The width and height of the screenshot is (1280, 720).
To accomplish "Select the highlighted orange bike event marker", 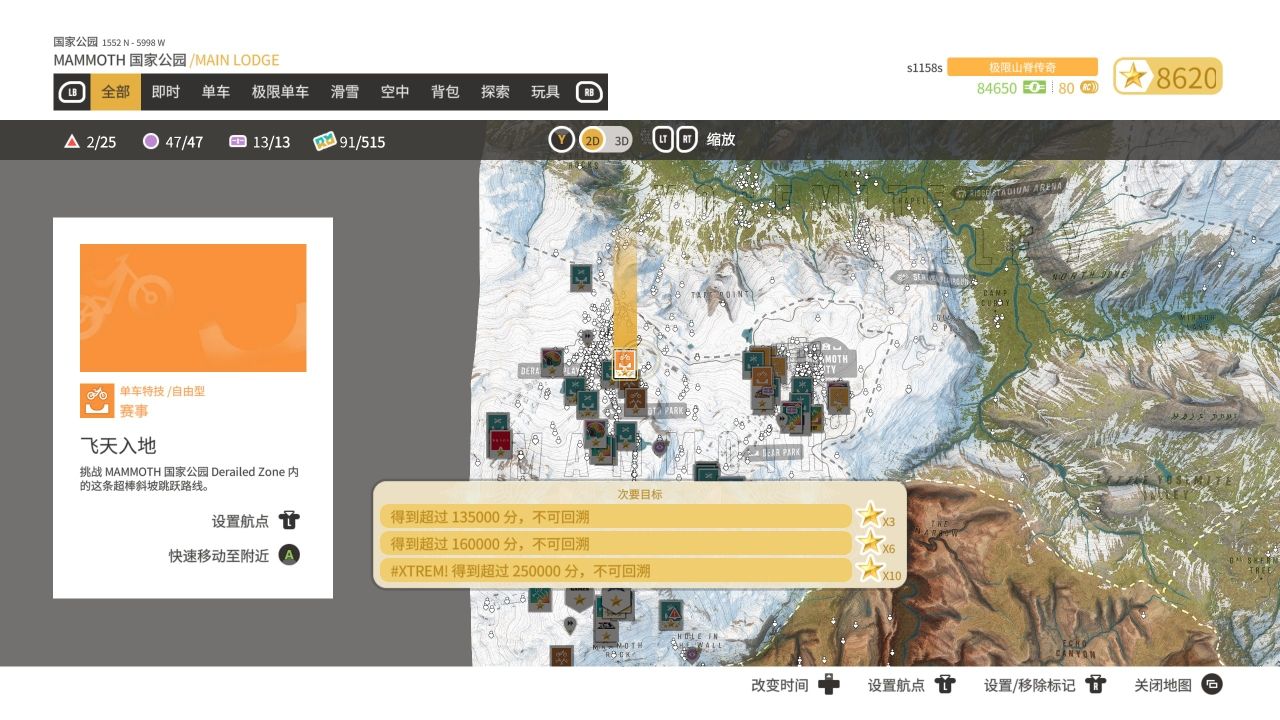I will pyautogui.click(x=625, y=363).
